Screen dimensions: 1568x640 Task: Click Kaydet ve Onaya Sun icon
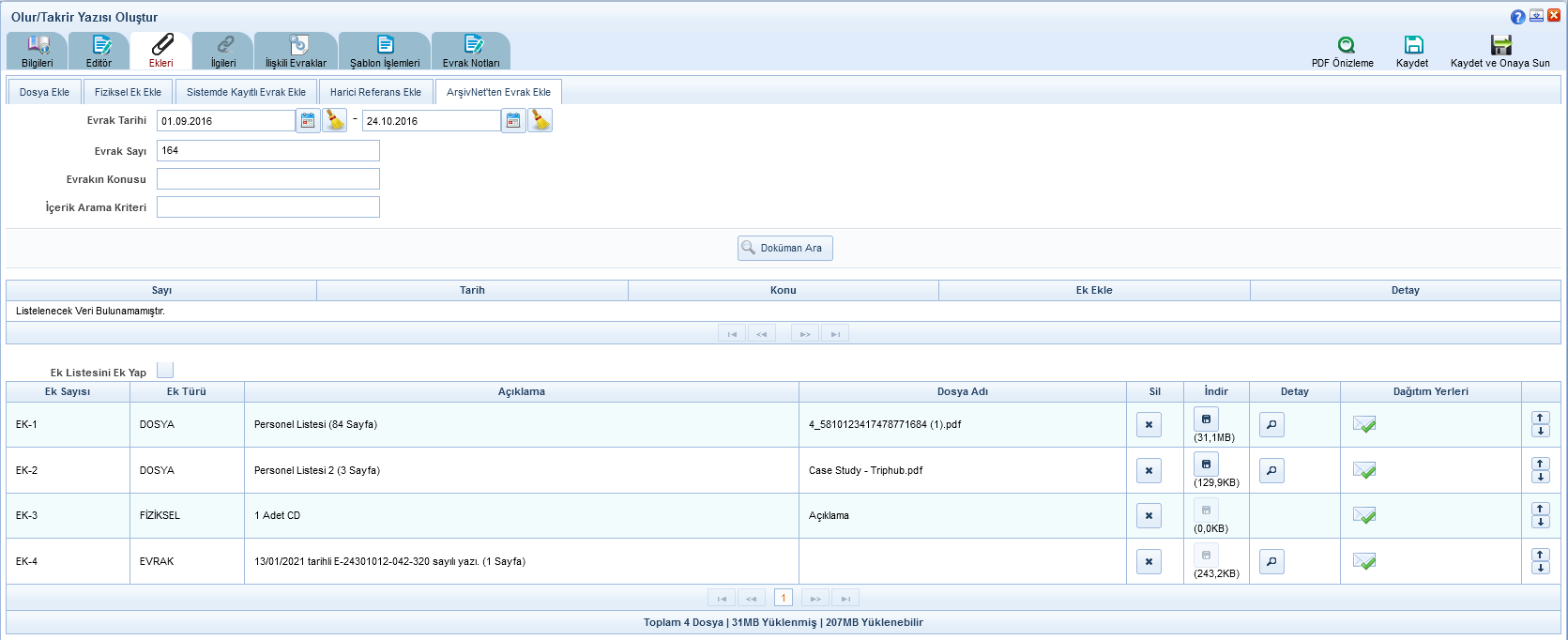(1500, 45)
